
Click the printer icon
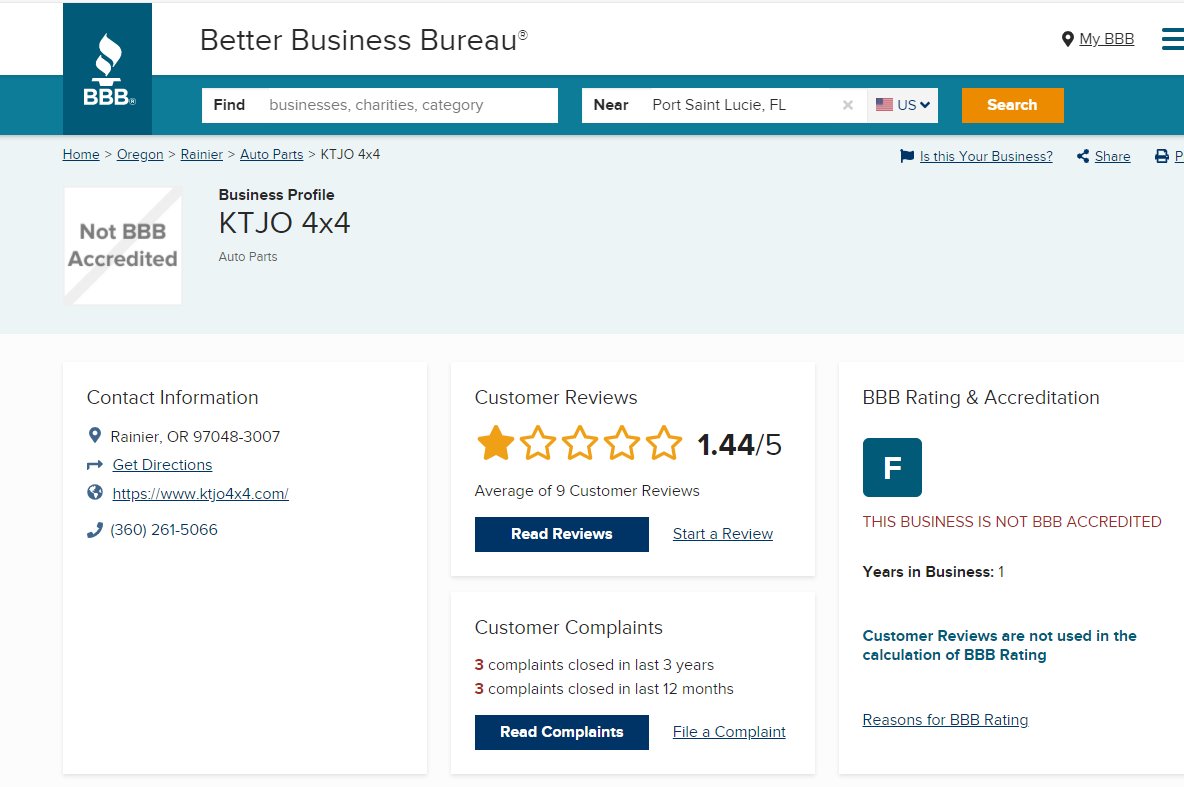tap(1162, 156)
